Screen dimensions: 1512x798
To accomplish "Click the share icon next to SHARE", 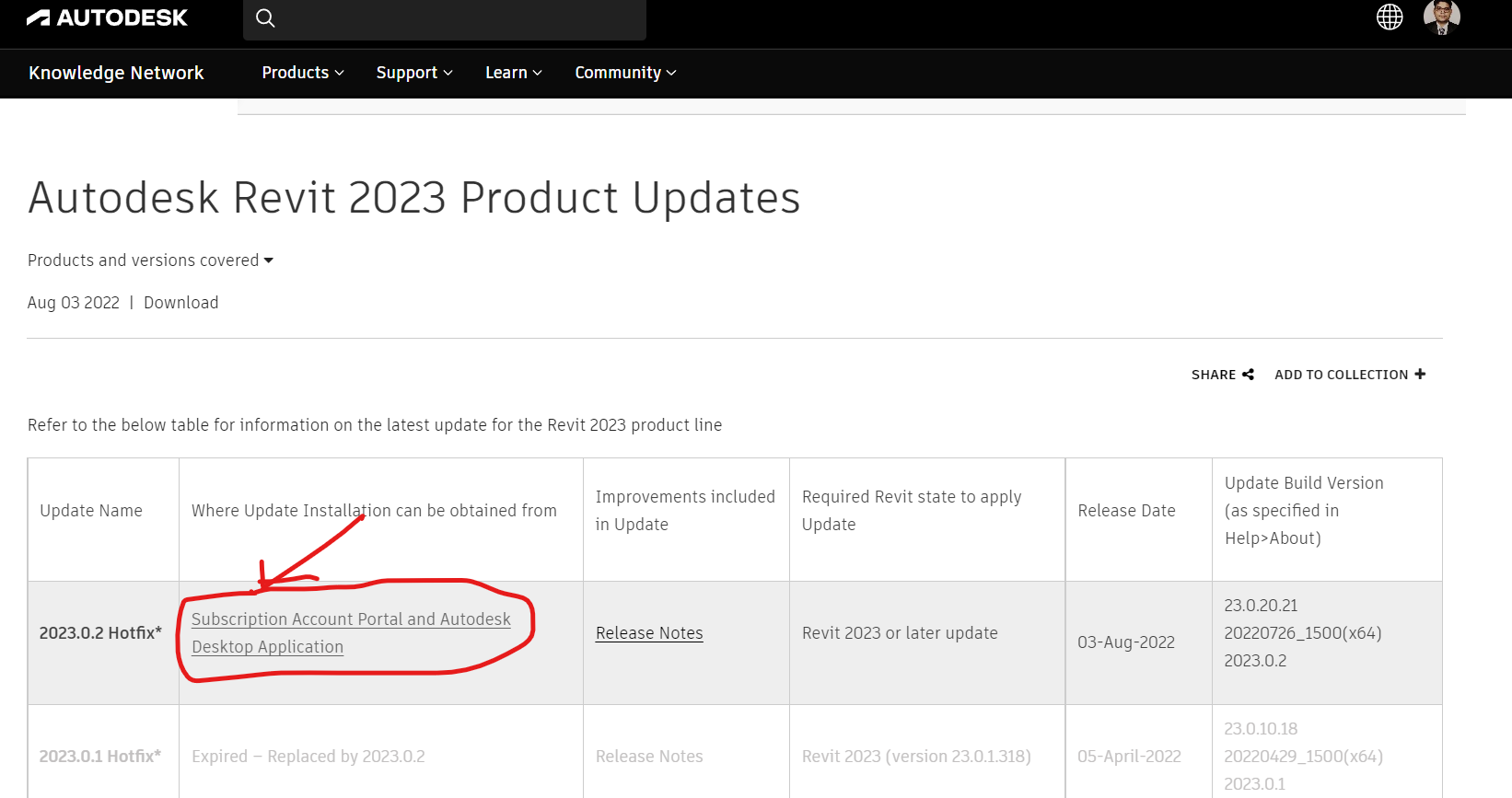I will pyautogui.click(x=1248, y=375).
